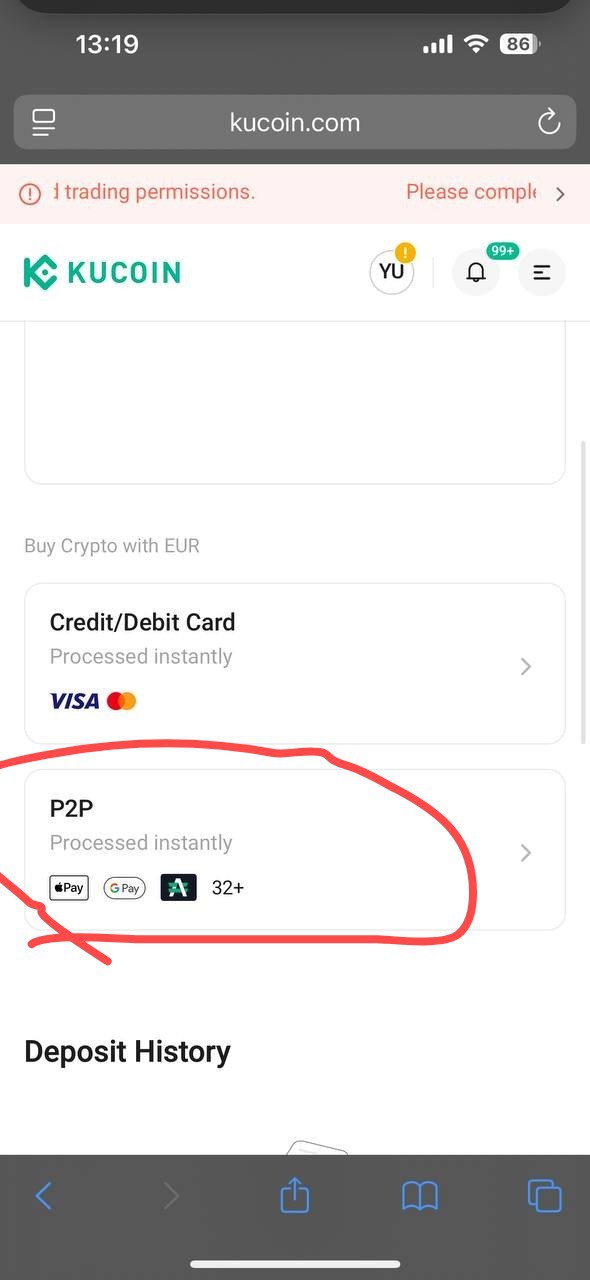Tap the Safari reload icon

coord(548,123)
